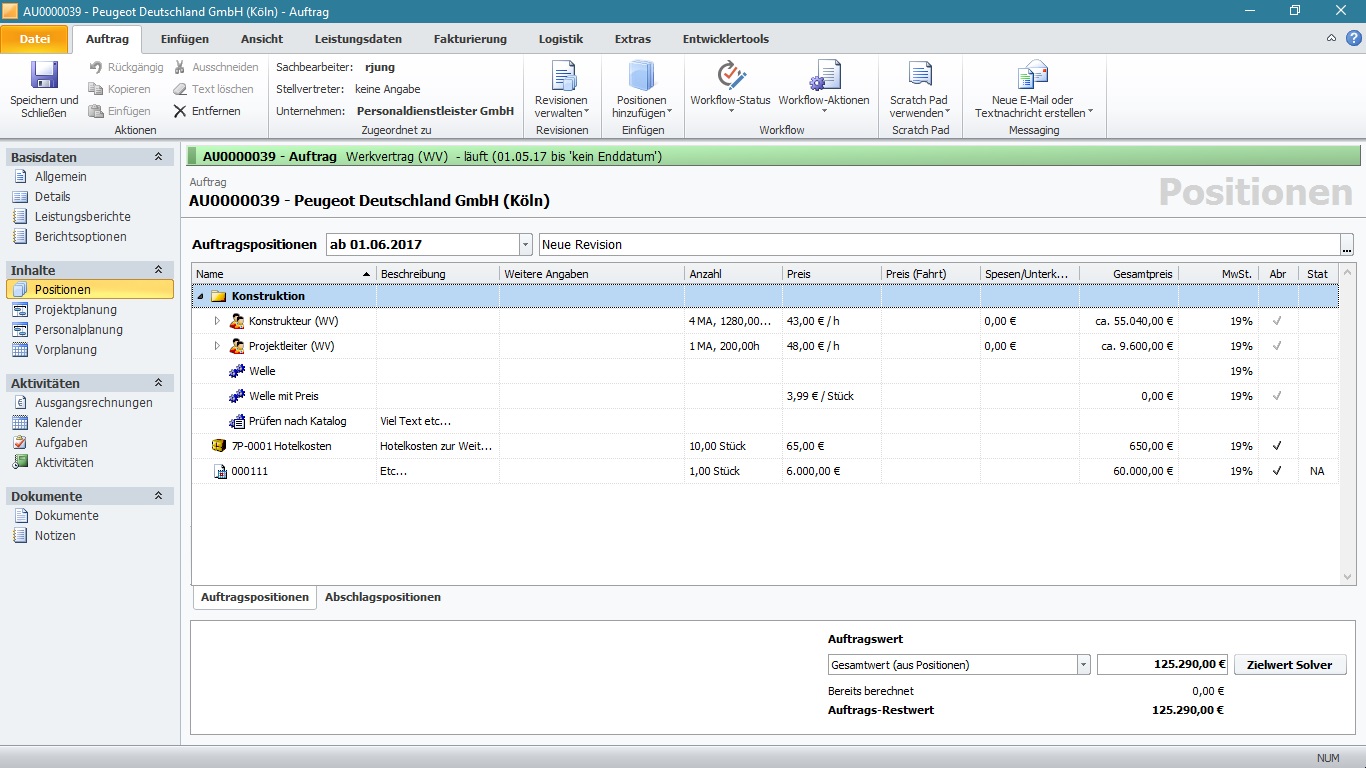The image size is (1366, 768).
Task: Open the revision date dropdown ab 01.06.2017
Action: (526, 245)
